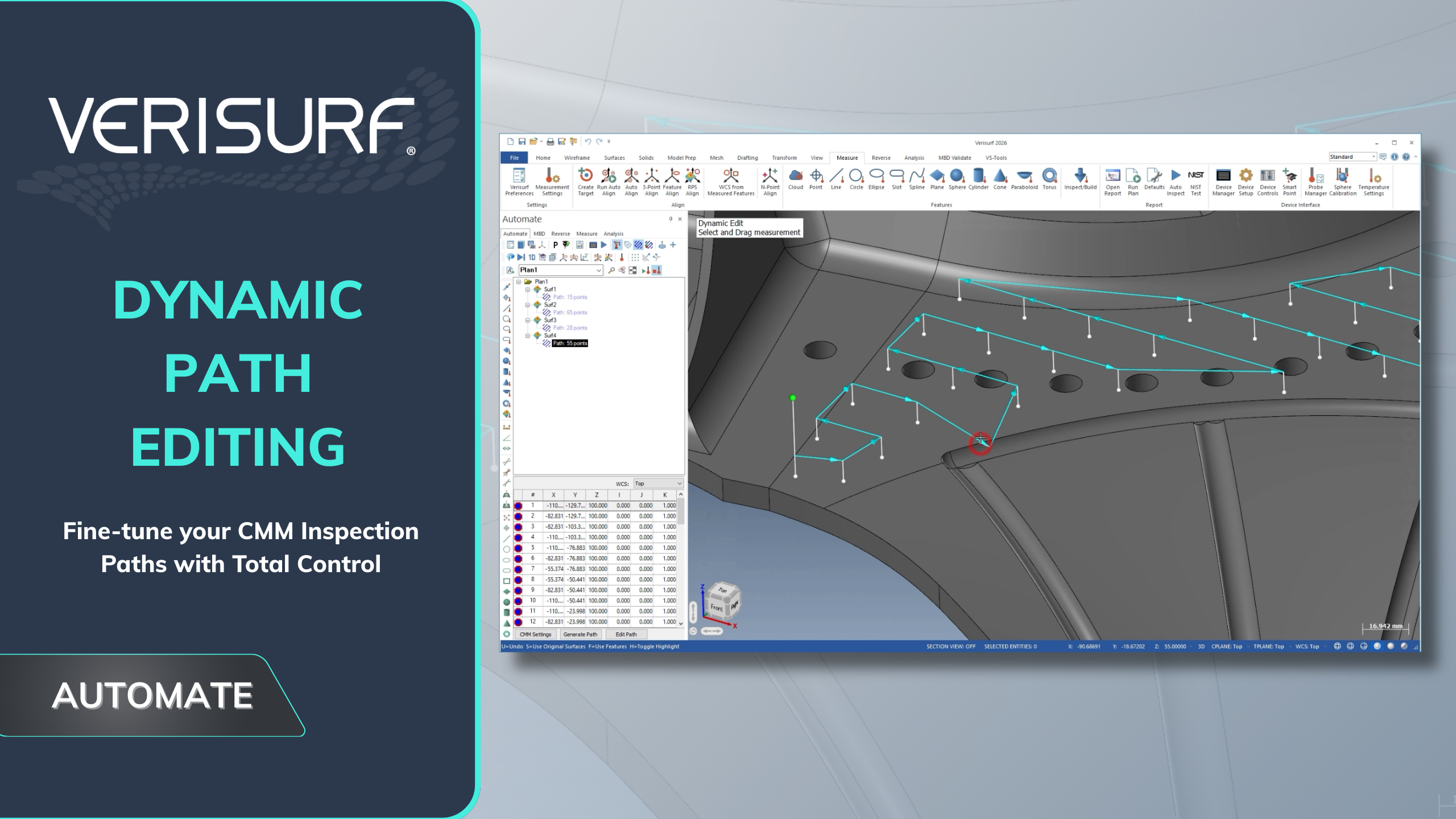This screenshot has height=819, width=1456.
Task: Click the red circled path point in viewport
Action: (x=981, y=442)
